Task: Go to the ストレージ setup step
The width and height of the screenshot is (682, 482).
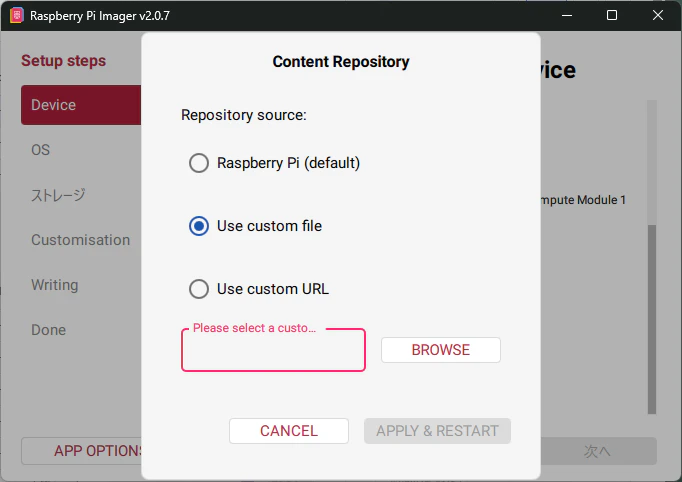Action: pyautogui.click(x=58, y=195)
